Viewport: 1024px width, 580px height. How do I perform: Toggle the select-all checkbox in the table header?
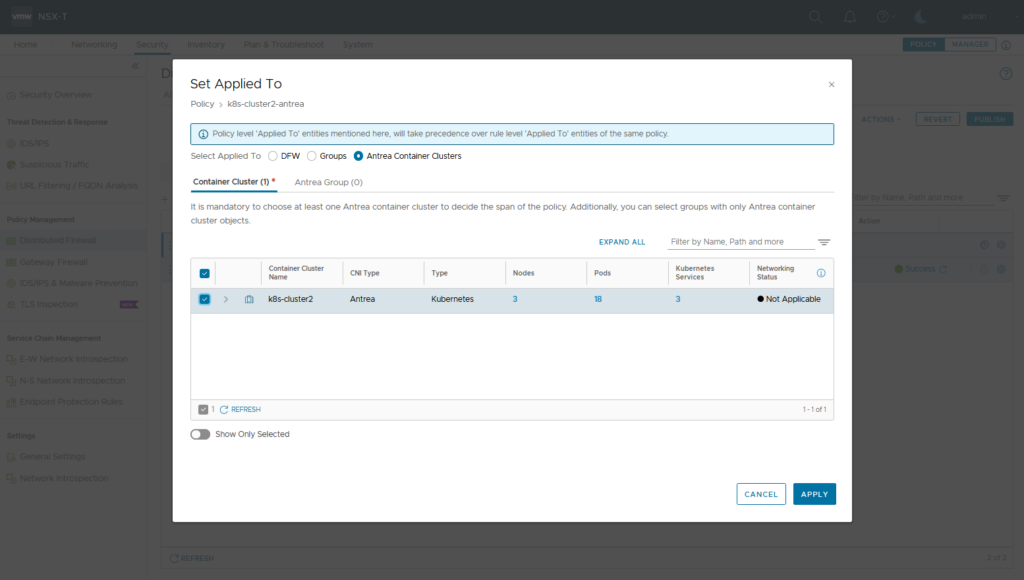coord(204,274)
